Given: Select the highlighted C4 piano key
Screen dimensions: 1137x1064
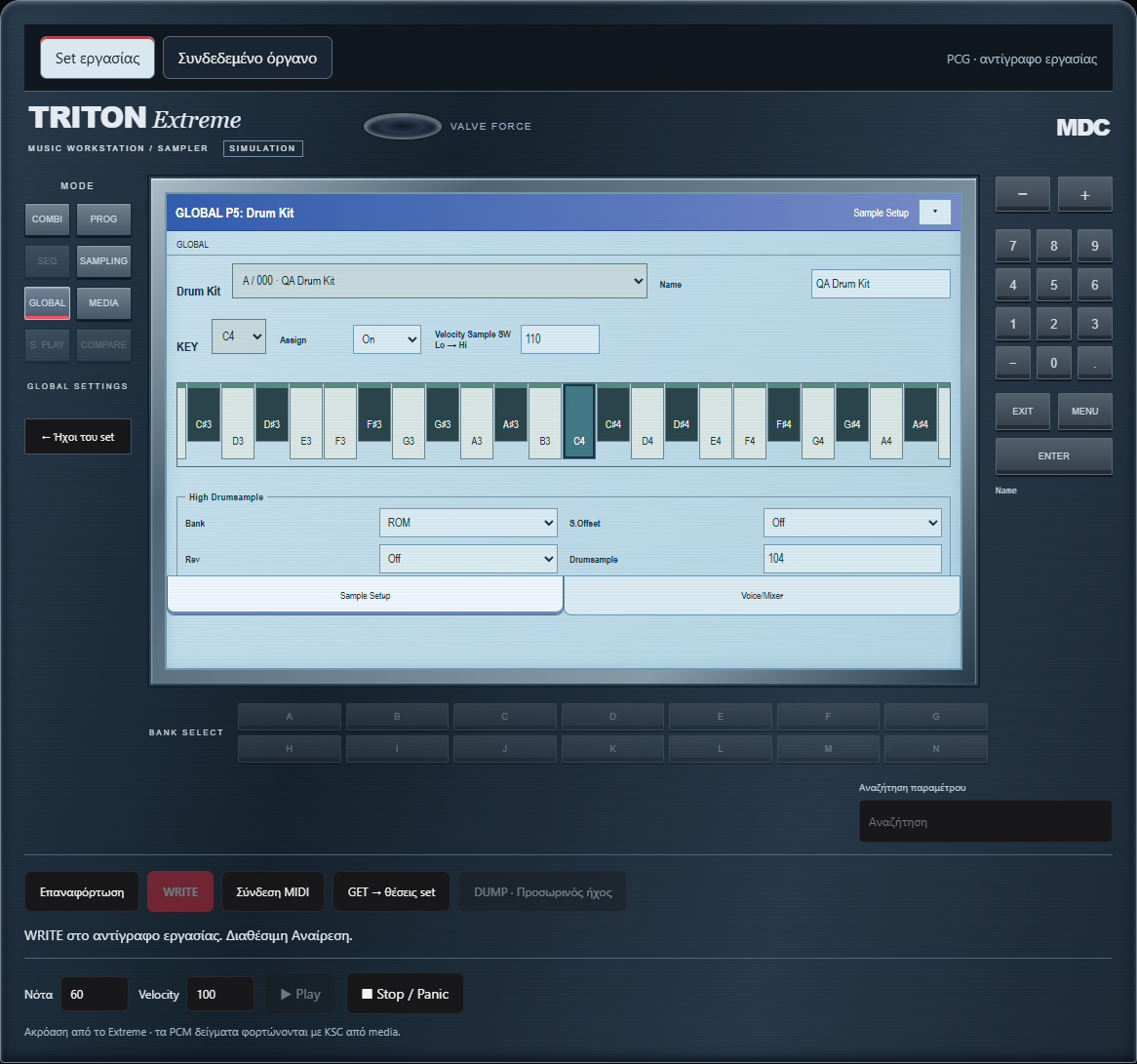Looking at the screenshot, I should tap(579, 422).
